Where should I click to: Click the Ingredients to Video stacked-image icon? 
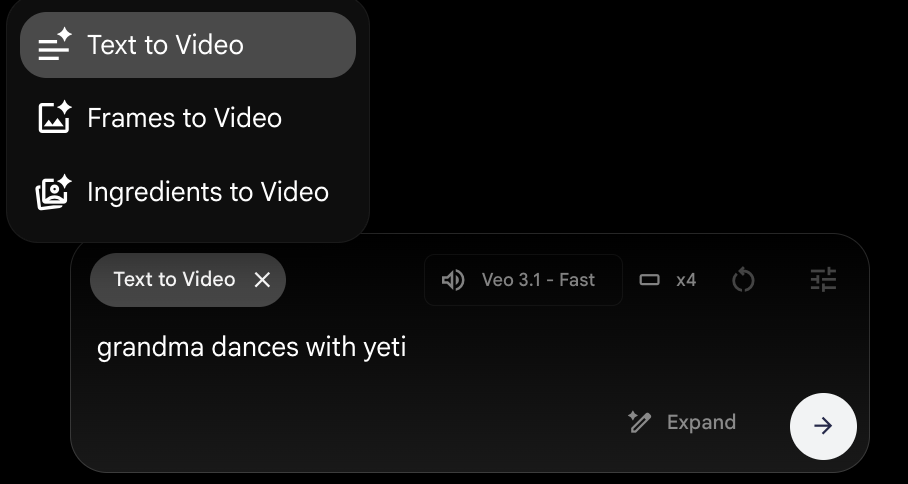(x=54, y=192)
